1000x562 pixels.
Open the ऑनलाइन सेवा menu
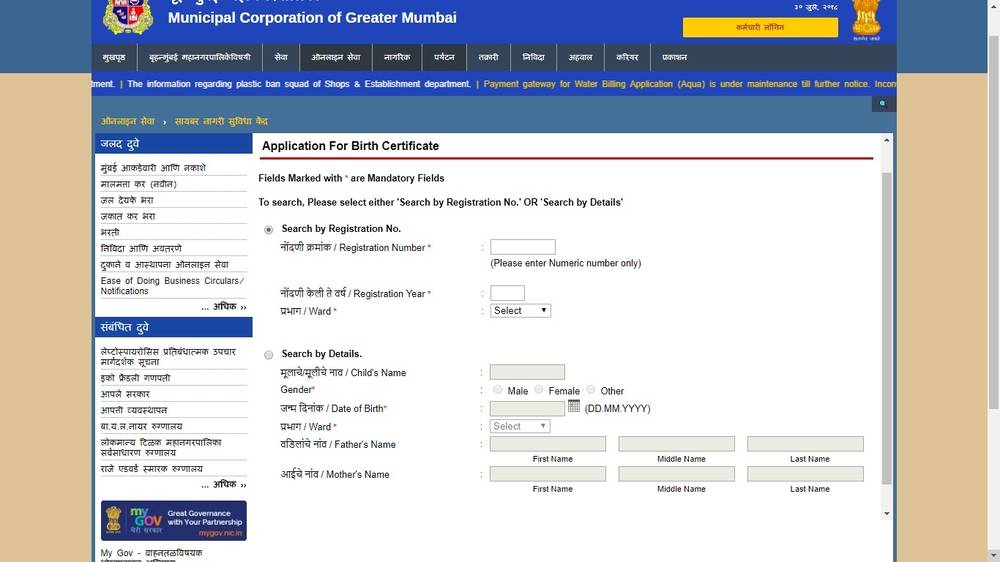point(335,57)
